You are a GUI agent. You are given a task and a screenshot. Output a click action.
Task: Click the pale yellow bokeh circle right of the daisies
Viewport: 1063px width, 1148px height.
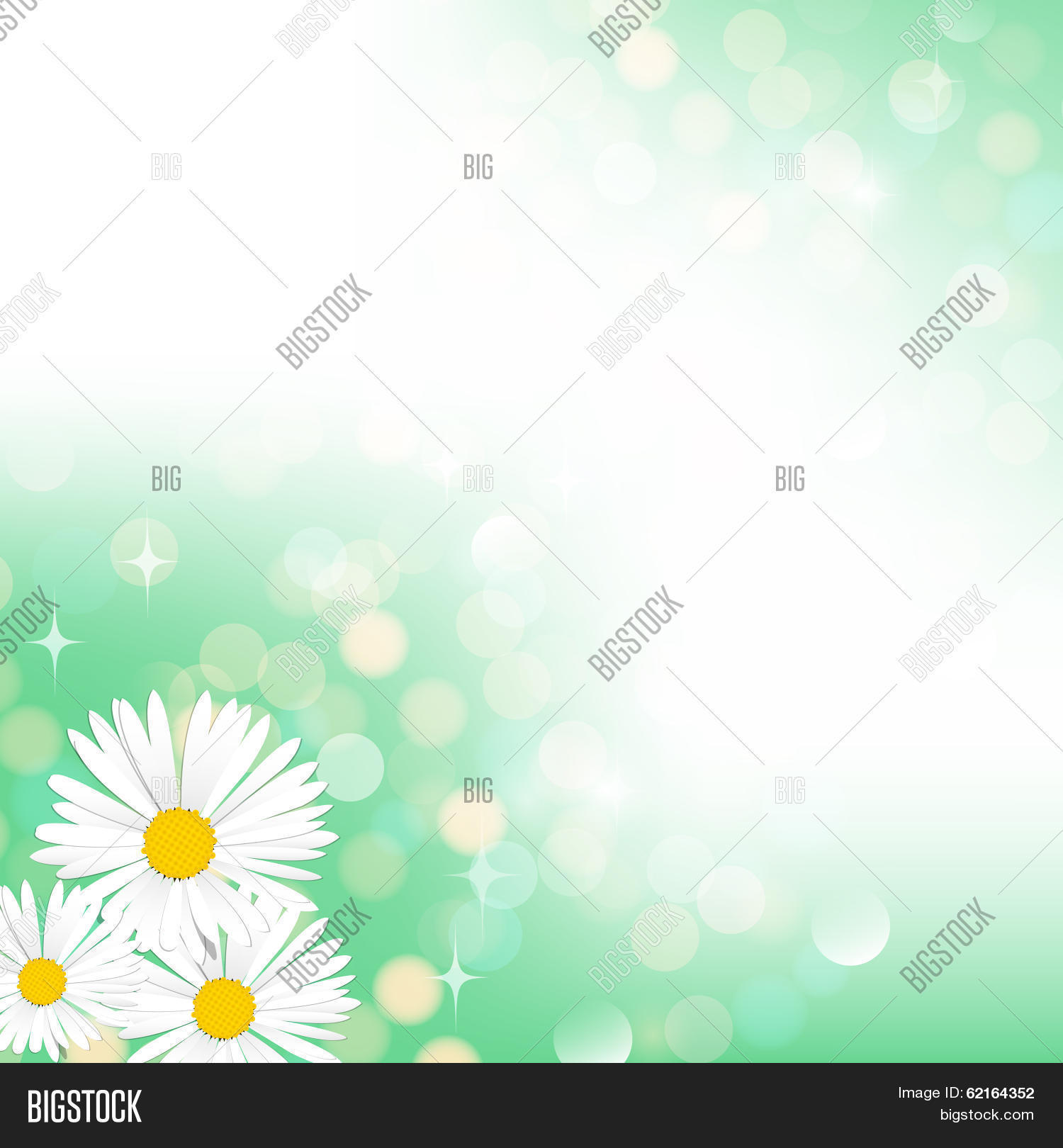[x=408, y=990]
